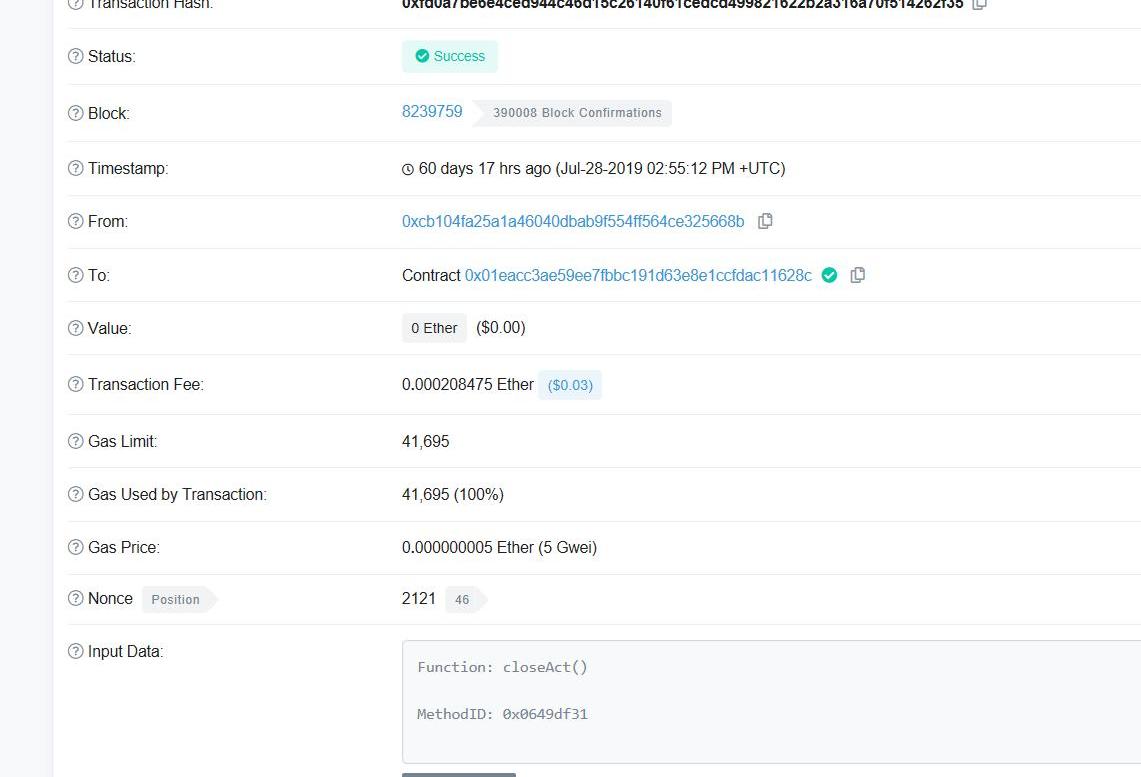Click the Gas Price help icon

tap(75, 547)
